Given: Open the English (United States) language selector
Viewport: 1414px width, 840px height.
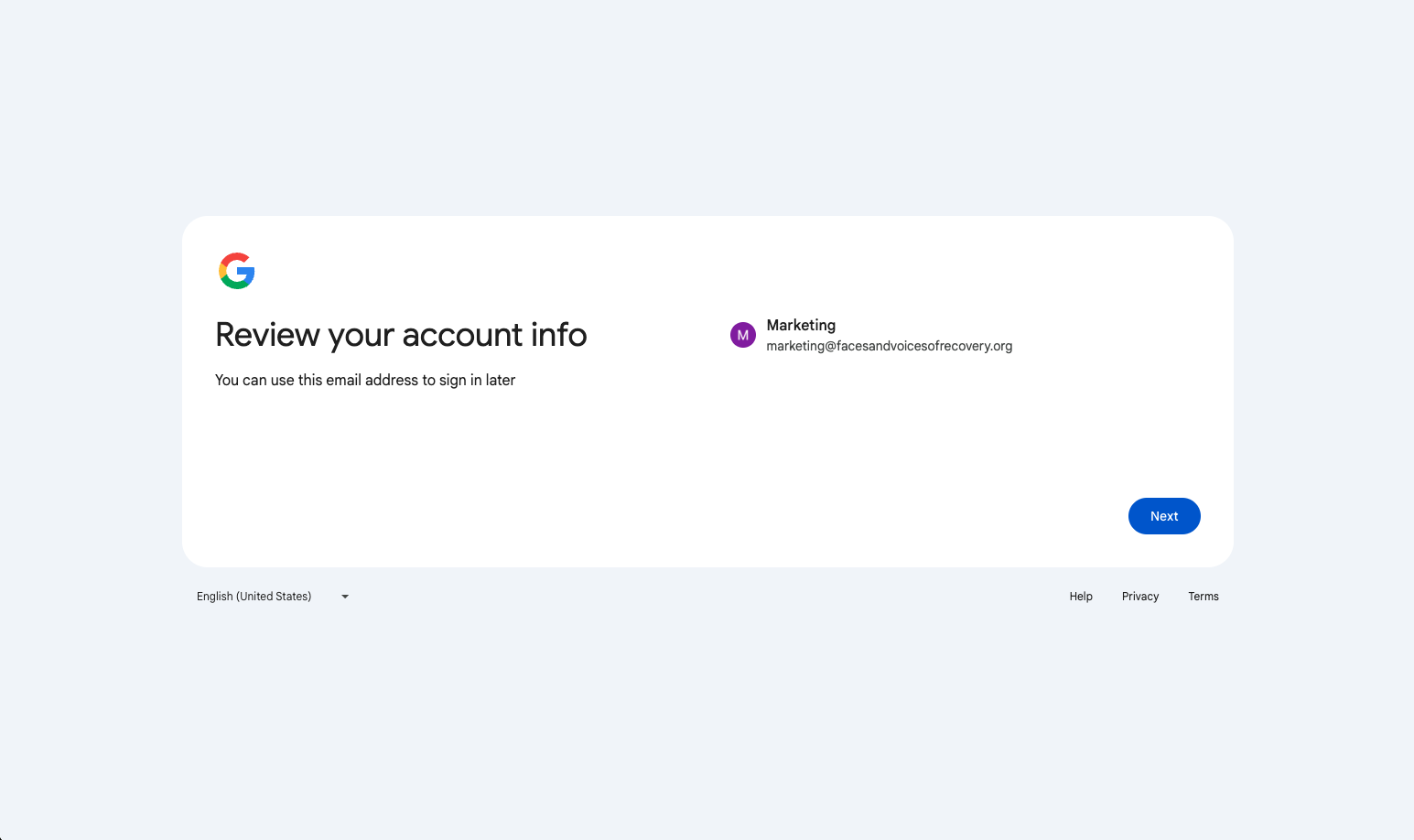Looking at the screenshot, I should point(272,597).
